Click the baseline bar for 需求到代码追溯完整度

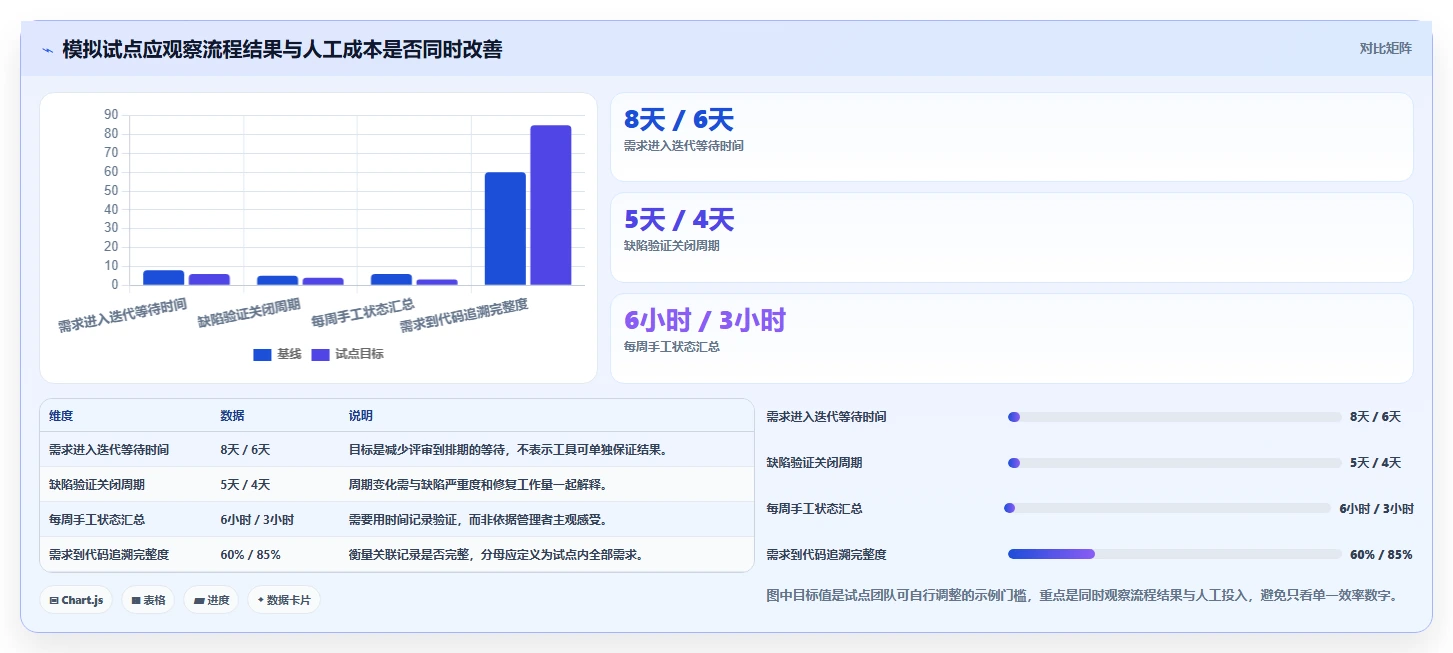point(505,229)
